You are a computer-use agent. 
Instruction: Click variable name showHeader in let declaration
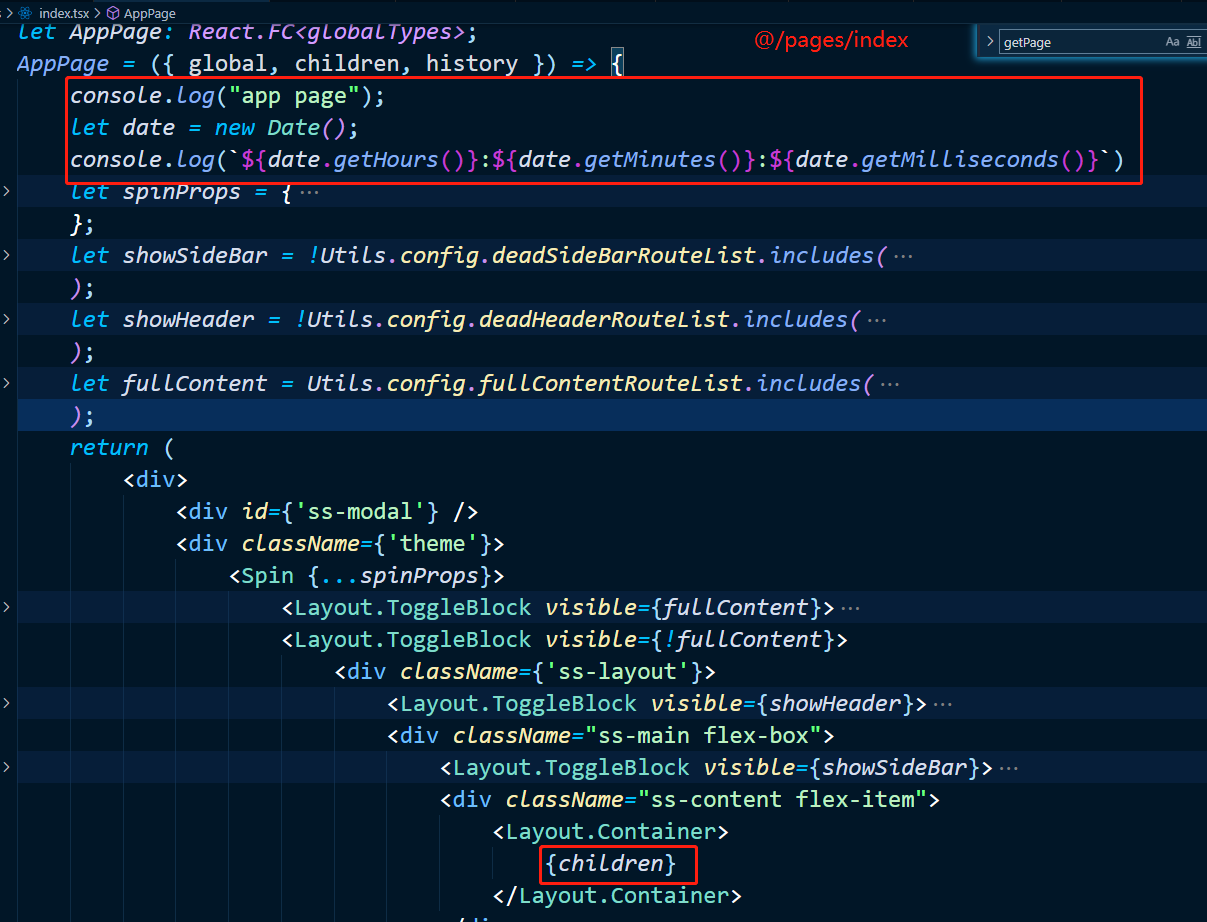(189, 319)
